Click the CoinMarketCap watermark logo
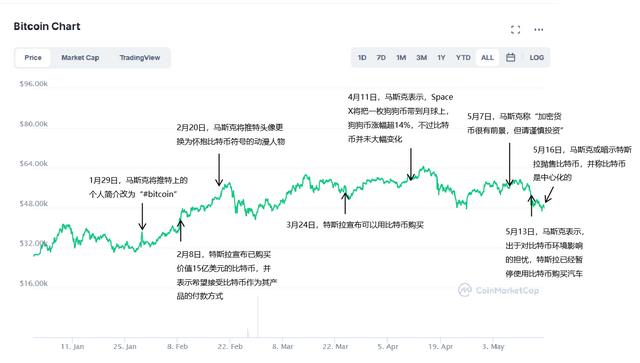 pos(498,290)
